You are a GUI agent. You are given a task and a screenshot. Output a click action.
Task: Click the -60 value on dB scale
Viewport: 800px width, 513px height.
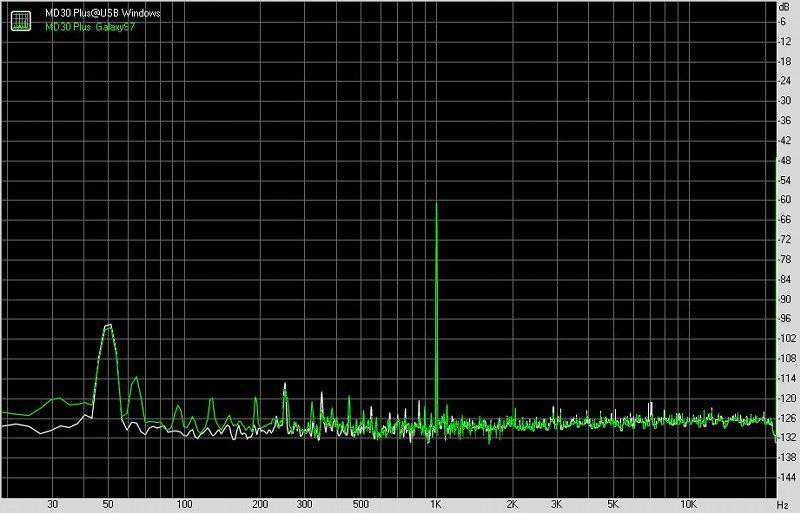pos(784,200)
